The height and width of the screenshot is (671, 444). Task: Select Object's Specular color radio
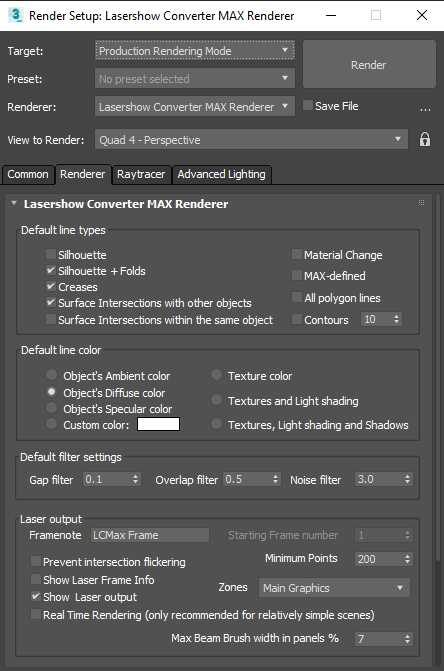[52, 408]
